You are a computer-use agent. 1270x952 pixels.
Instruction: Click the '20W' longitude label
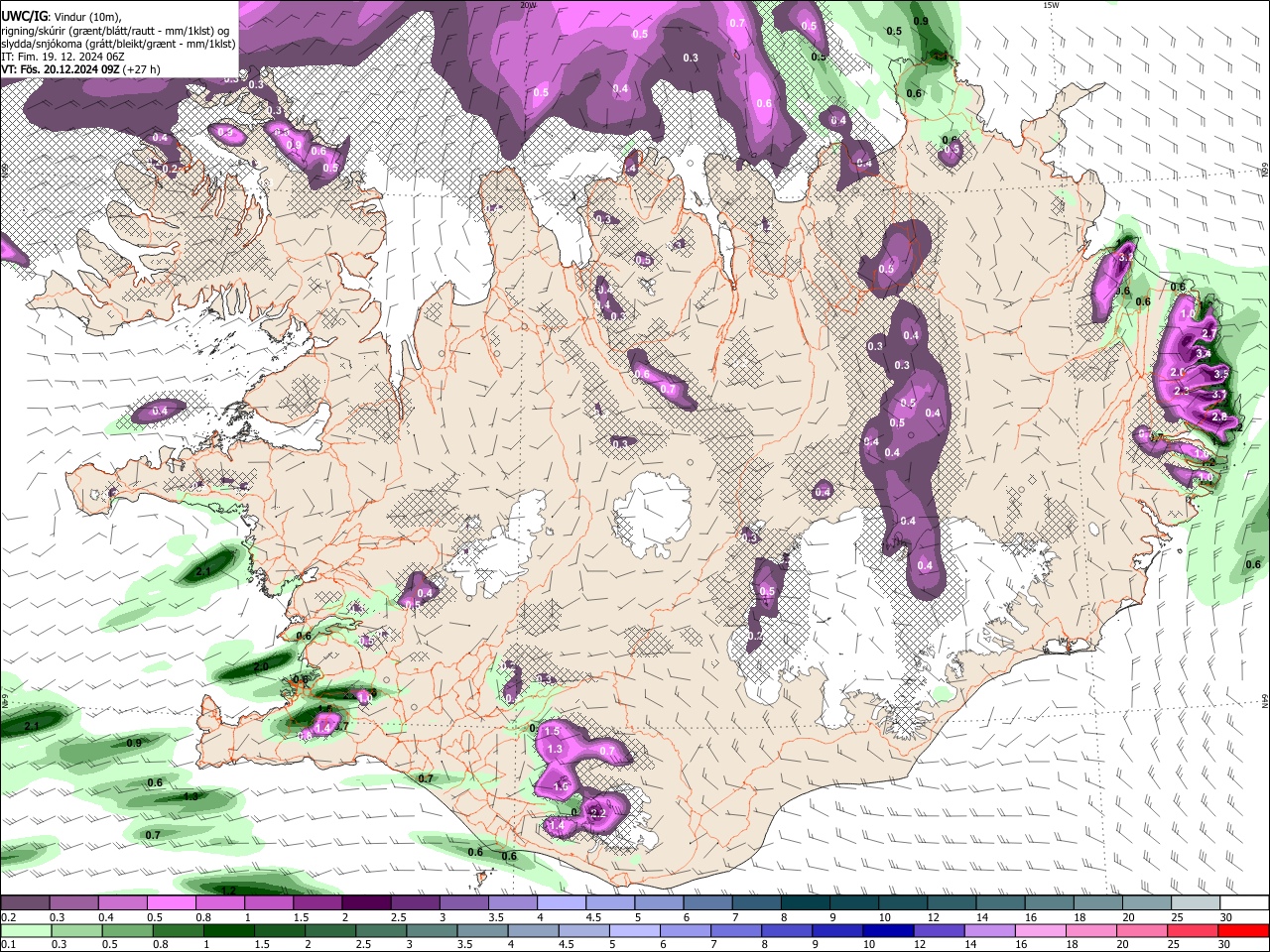pos(528,5)
